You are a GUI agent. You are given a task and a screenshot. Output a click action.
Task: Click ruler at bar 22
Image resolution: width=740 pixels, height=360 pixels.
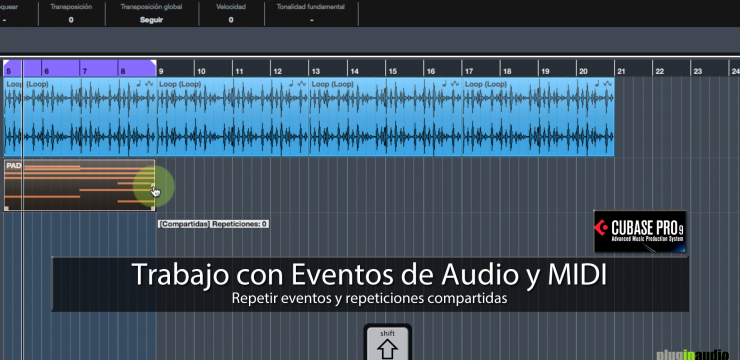click(659, 71)
